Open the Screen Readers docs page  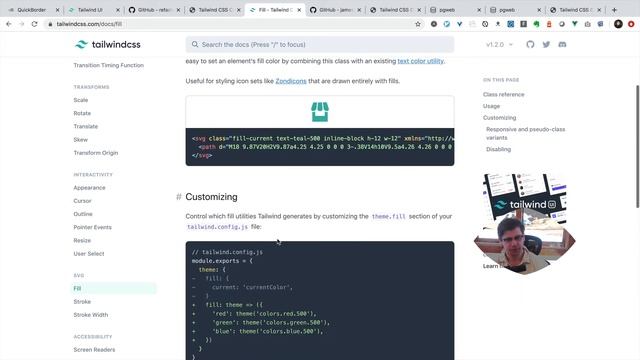tap(94, 350)
